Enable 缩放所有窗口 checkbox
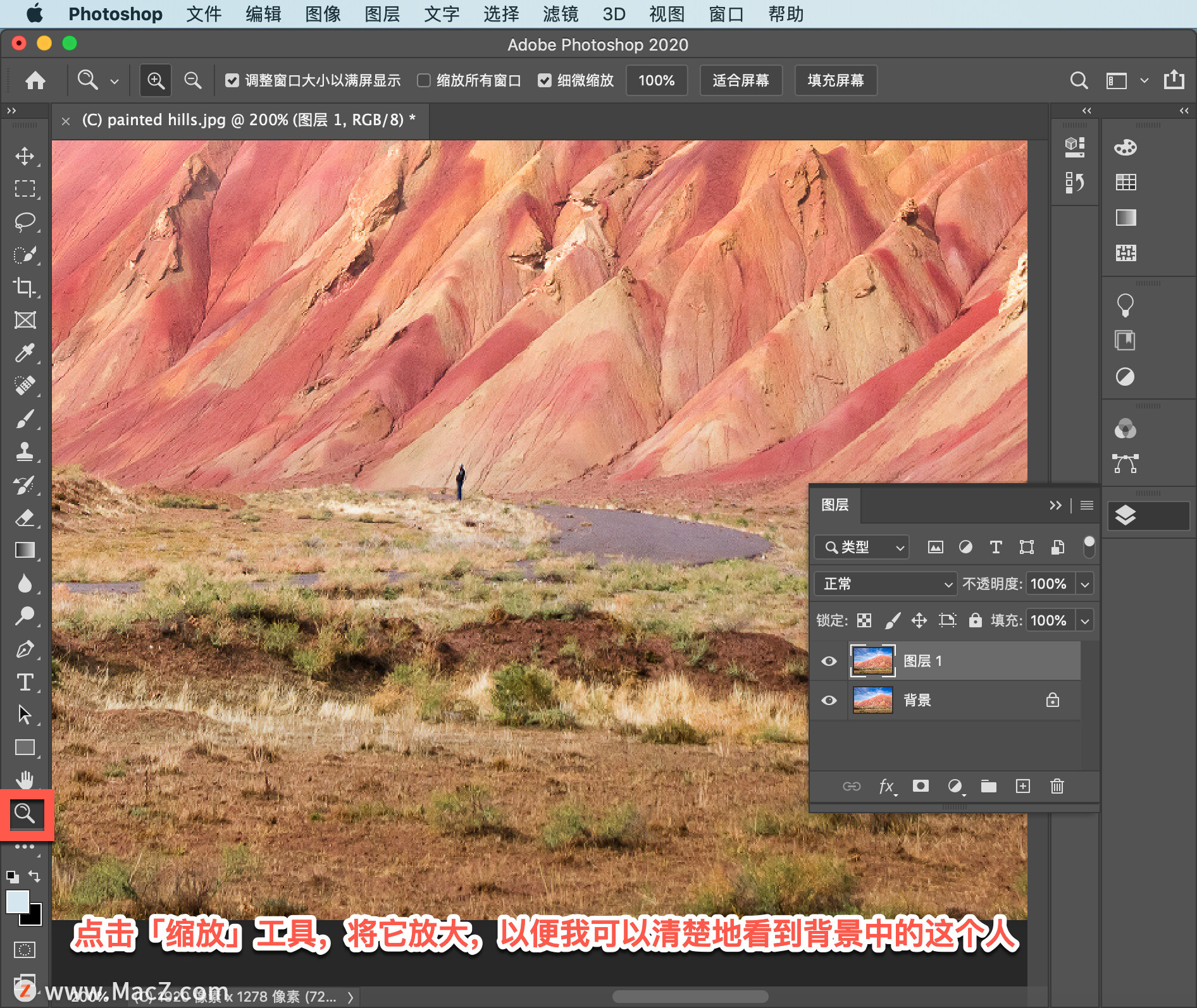Viewport: 1197px width, 1008px height. click(x=424, y=80)
